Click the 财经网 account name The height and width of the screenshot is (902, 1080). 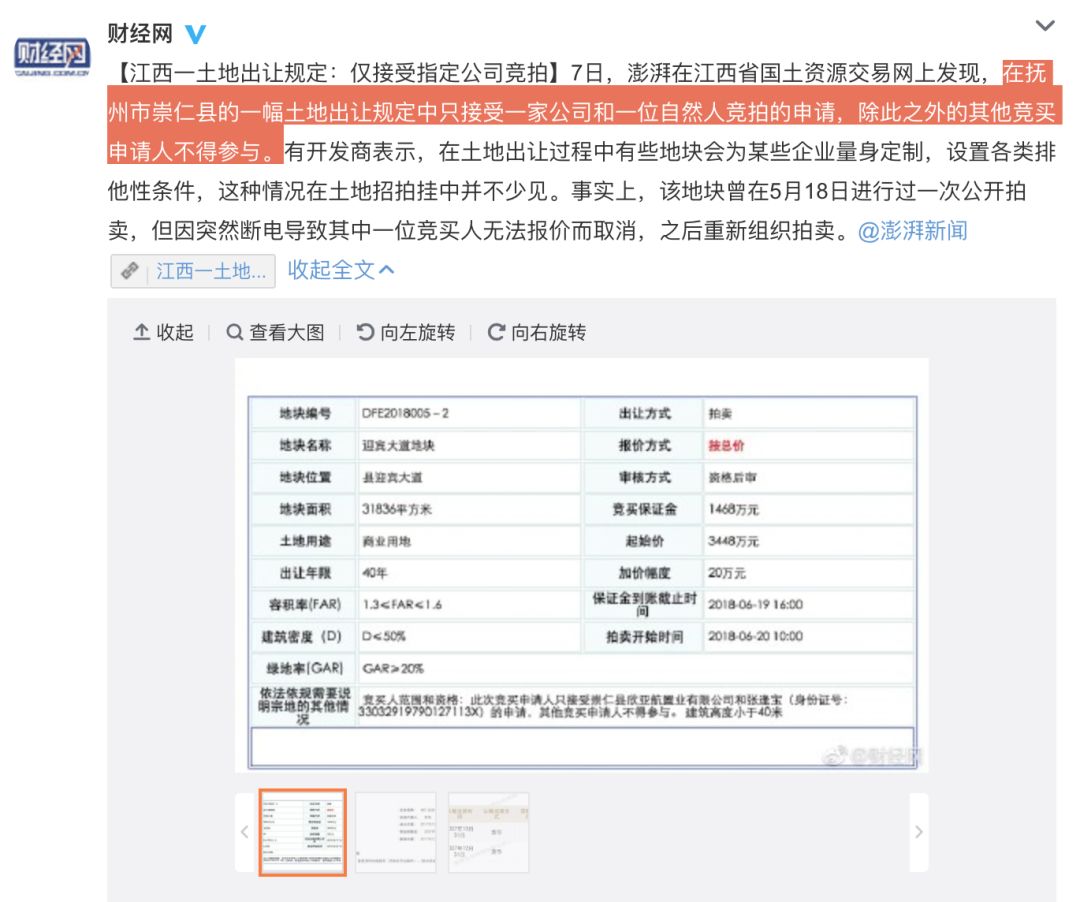(x=140, y=32)
